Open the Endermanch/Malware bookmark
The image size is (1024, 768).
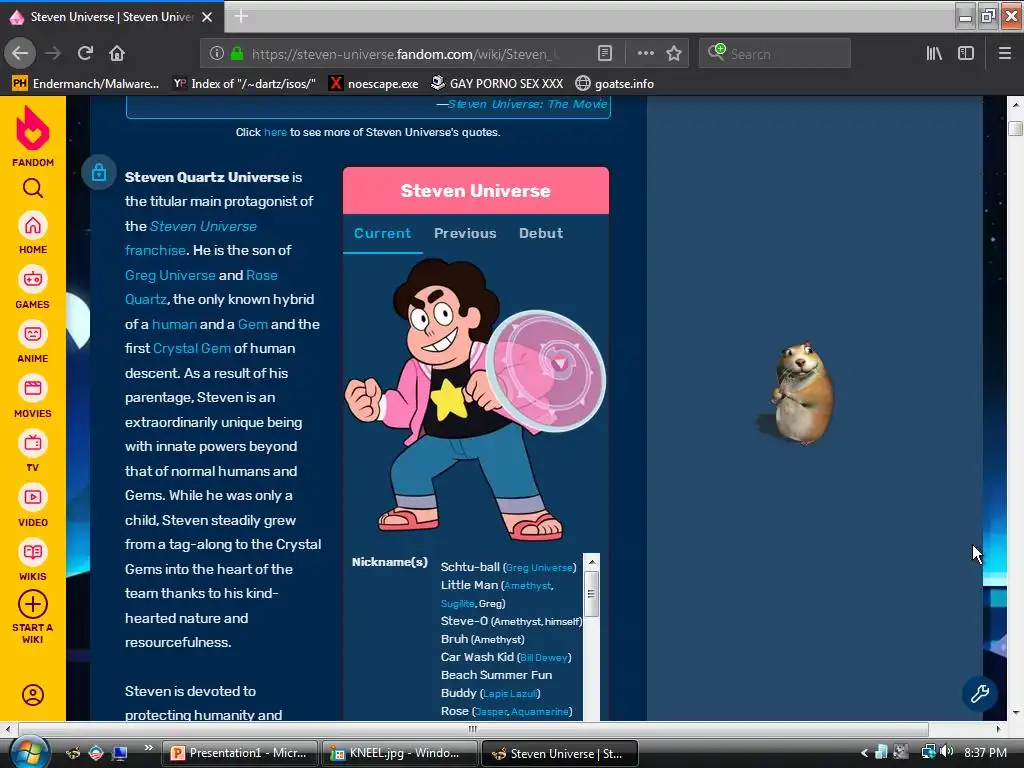click(86, 84)
